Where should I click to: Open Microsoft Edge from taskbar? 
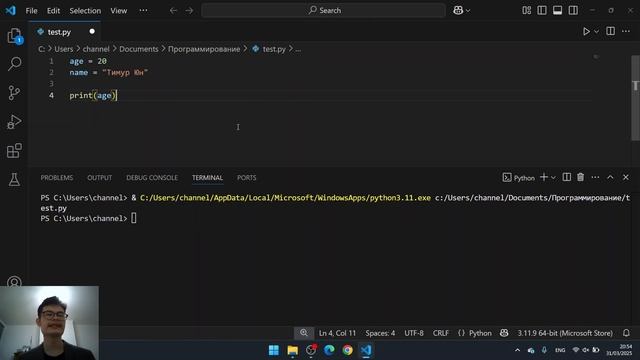pyautogui.click(x=329, y=350)
